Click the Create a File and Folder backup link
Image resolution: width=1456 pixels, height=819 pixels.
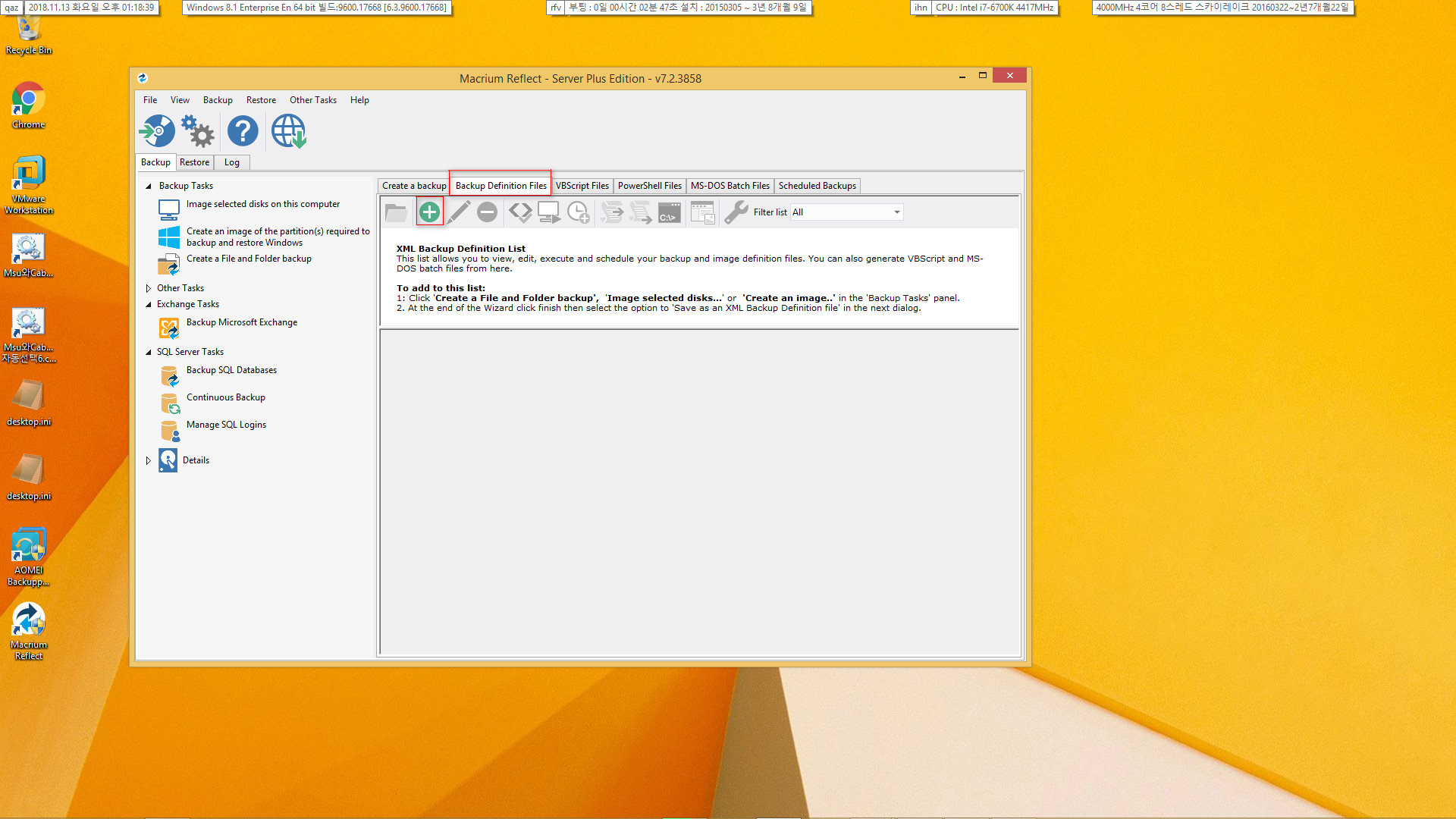[x=247, y=258]
